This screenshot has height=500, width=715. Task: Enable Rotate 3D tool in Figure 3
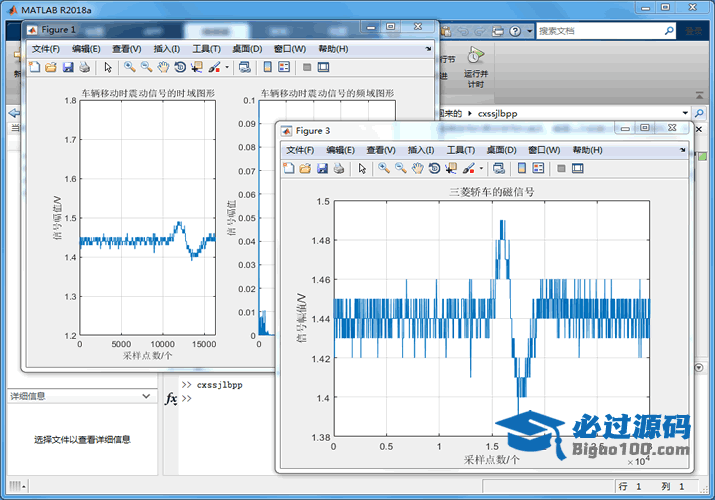(x=435, y=169)
